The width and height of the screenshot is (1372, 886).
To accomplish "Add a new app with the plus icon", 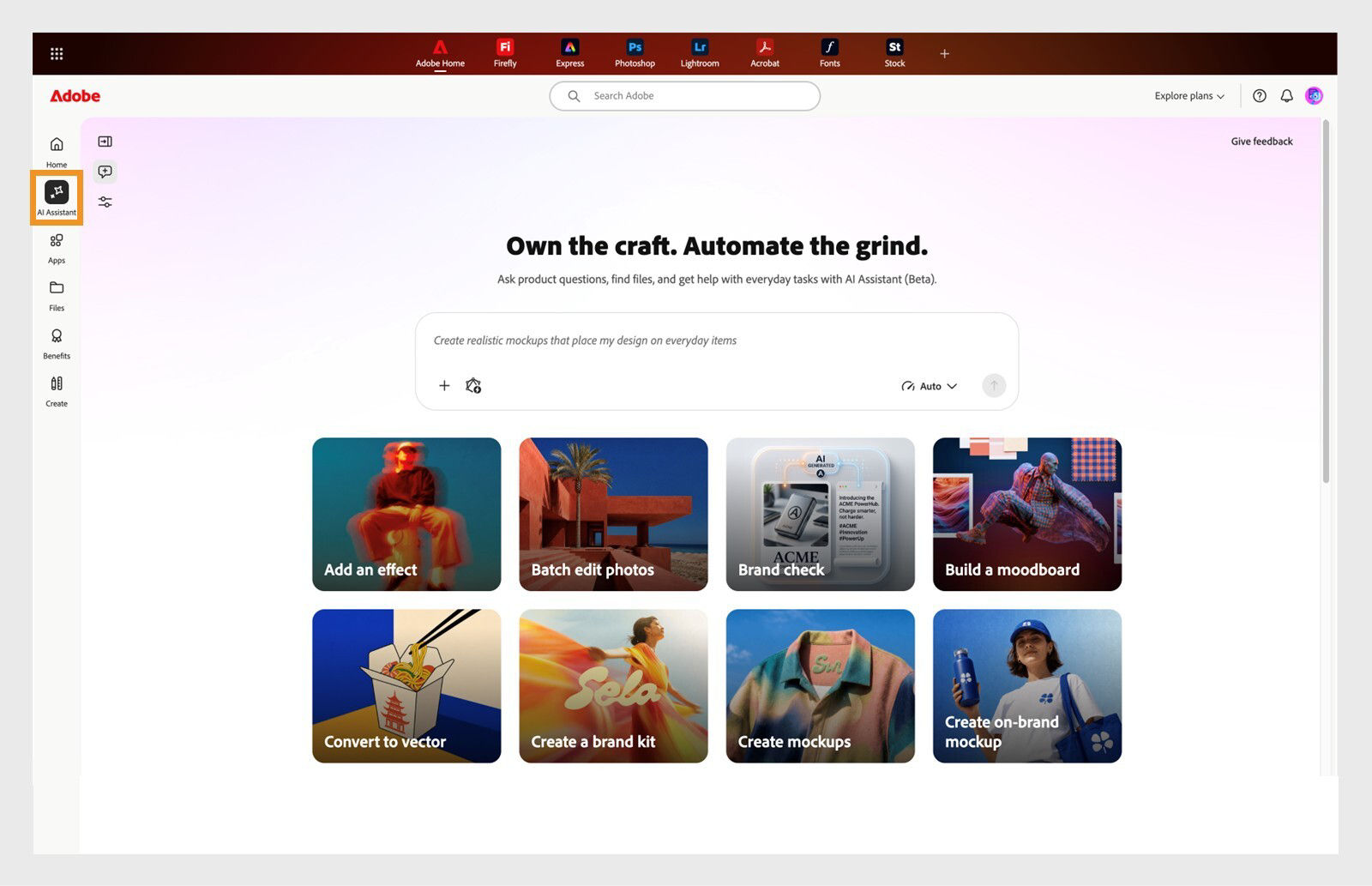I will coord(944,53).
